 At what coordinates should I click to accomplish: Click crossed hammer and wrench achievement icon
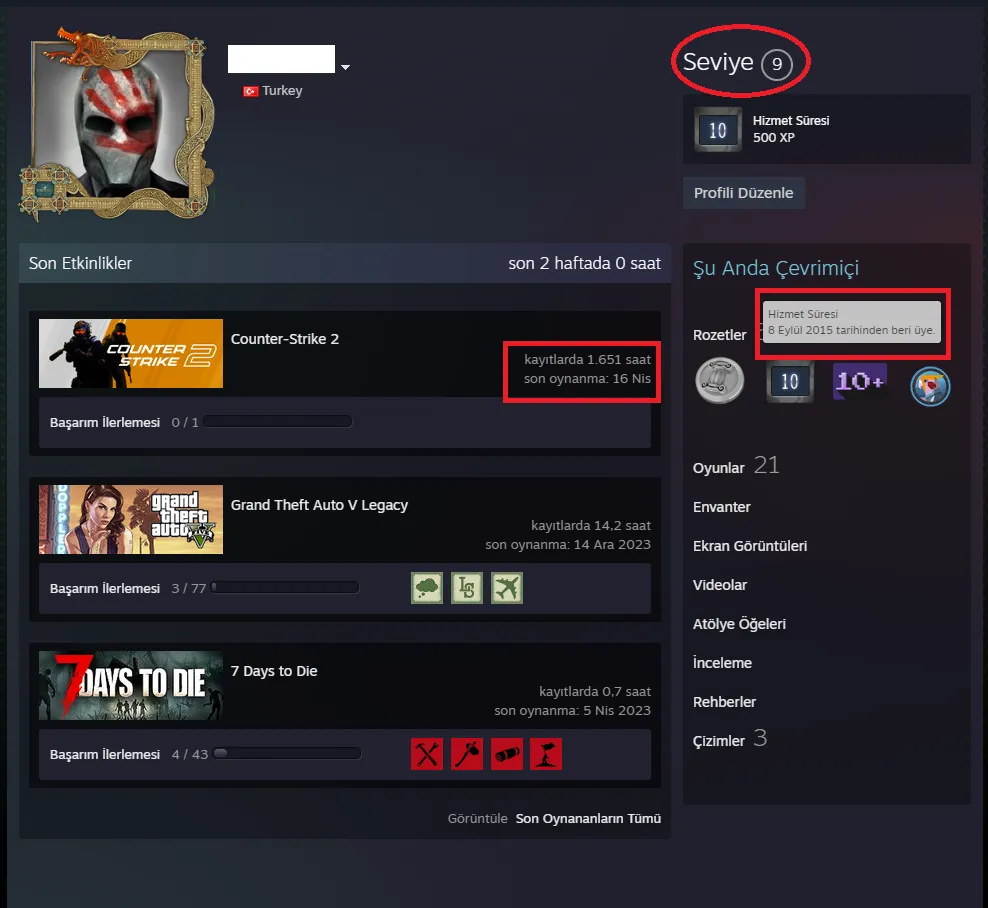pyautogui.click(x=427, y=754)
